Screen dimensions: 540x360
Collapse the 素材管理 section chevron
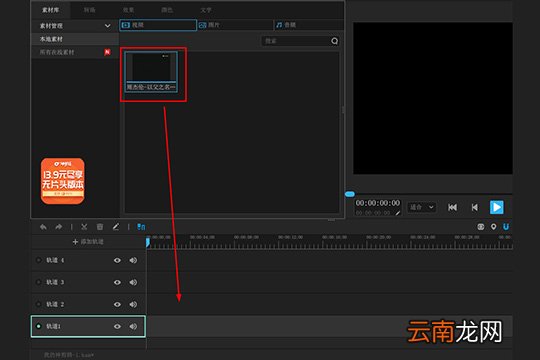tap(107, 26)
